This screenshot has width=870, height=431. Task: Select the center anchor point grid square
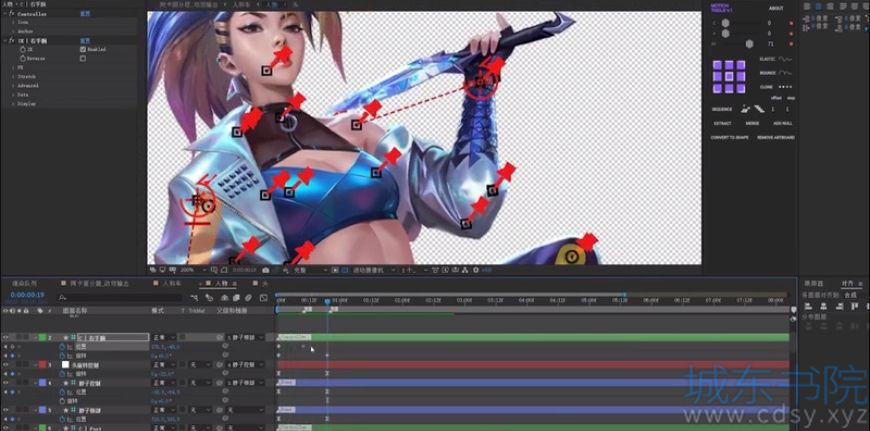729,77
